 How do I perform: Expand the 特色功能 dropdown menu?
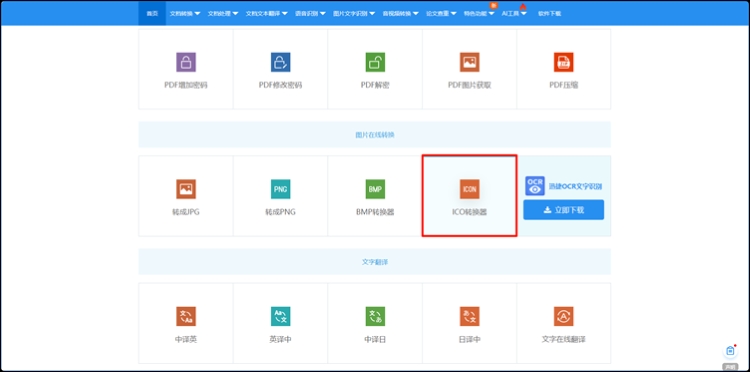(479, 13)
